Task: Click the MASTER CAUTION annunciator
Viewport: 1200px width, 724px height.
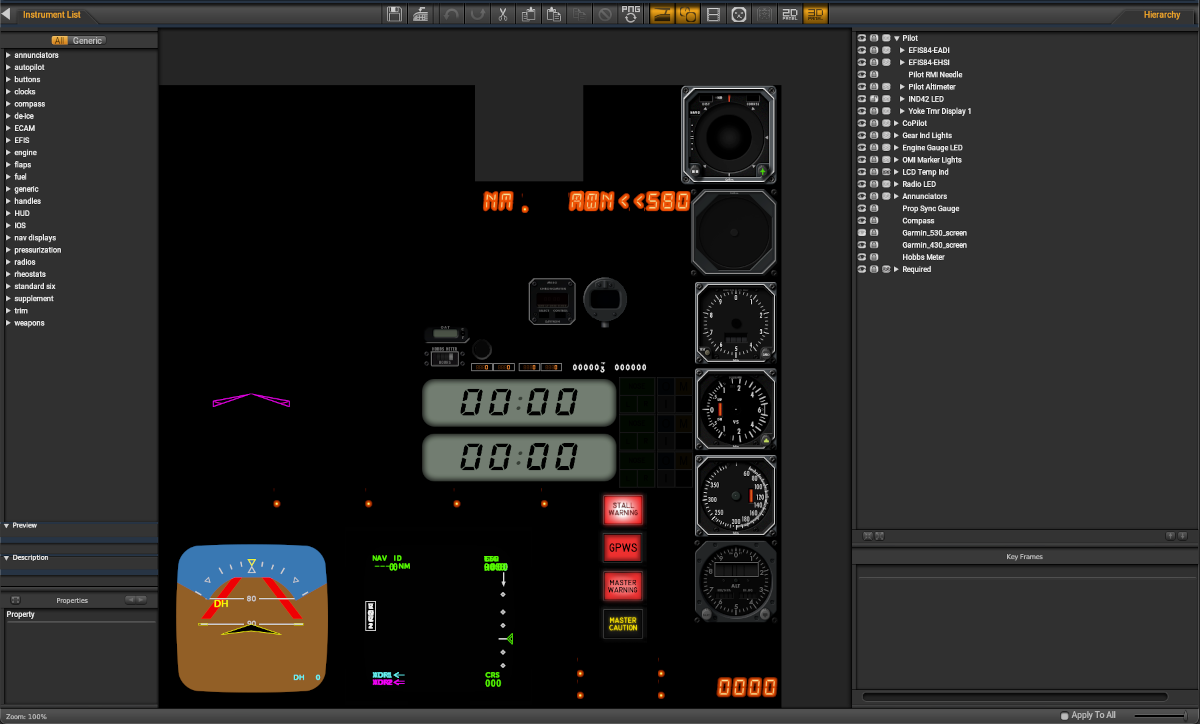Action: [x=623, y=623]
